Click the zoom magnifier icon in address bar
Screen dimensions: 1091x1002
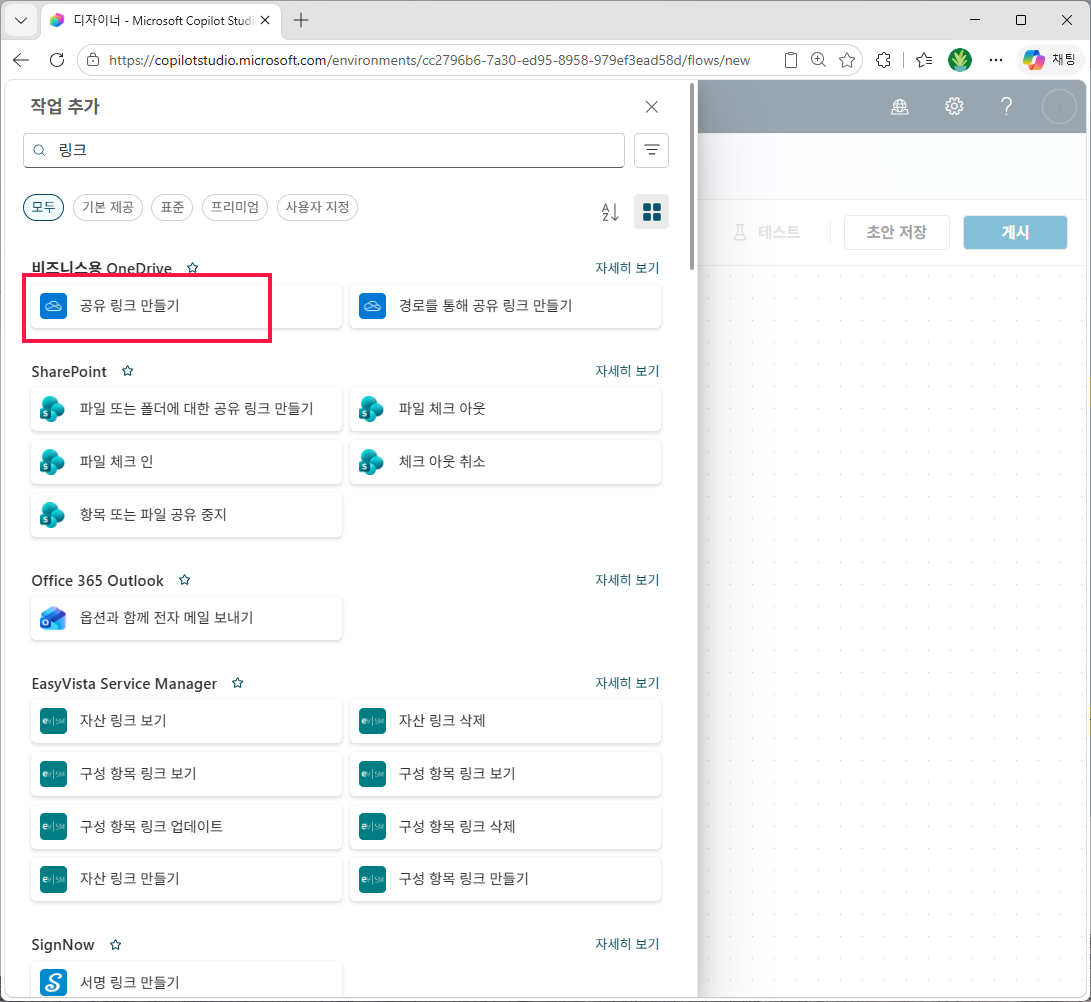click(818, 61)
